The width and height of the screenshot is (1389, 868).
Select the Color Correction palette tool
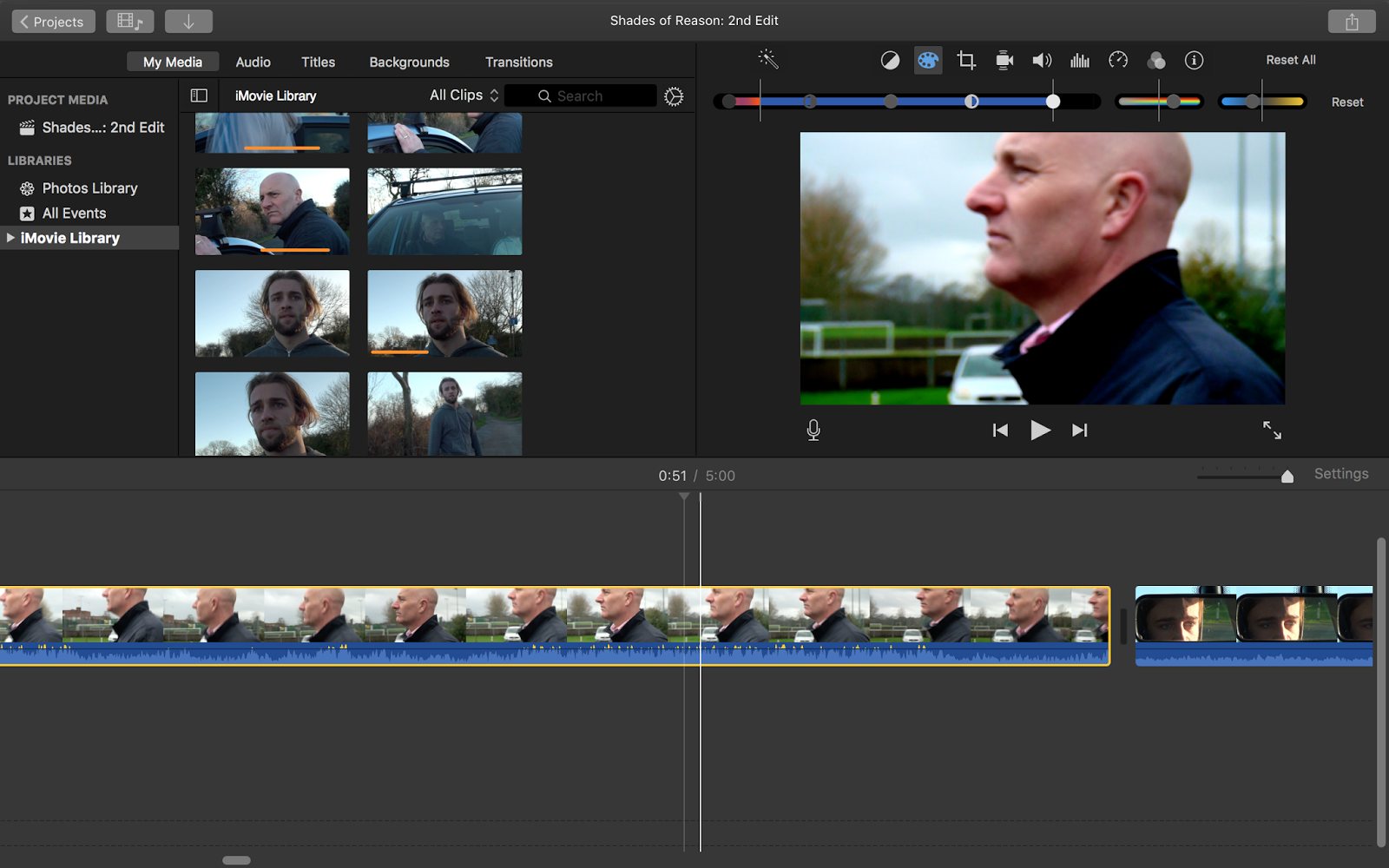(x=928, y=60)
